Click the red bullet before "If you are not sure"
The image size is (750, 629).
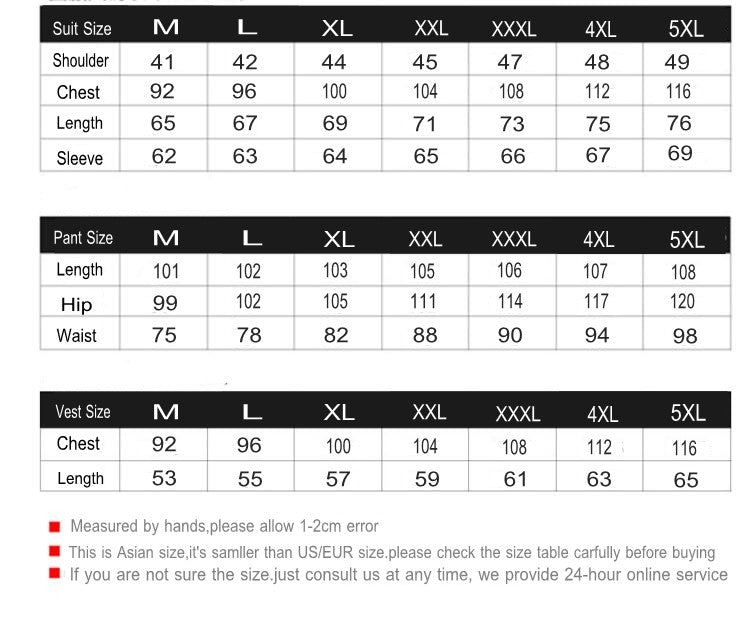(x=54, y=574)
